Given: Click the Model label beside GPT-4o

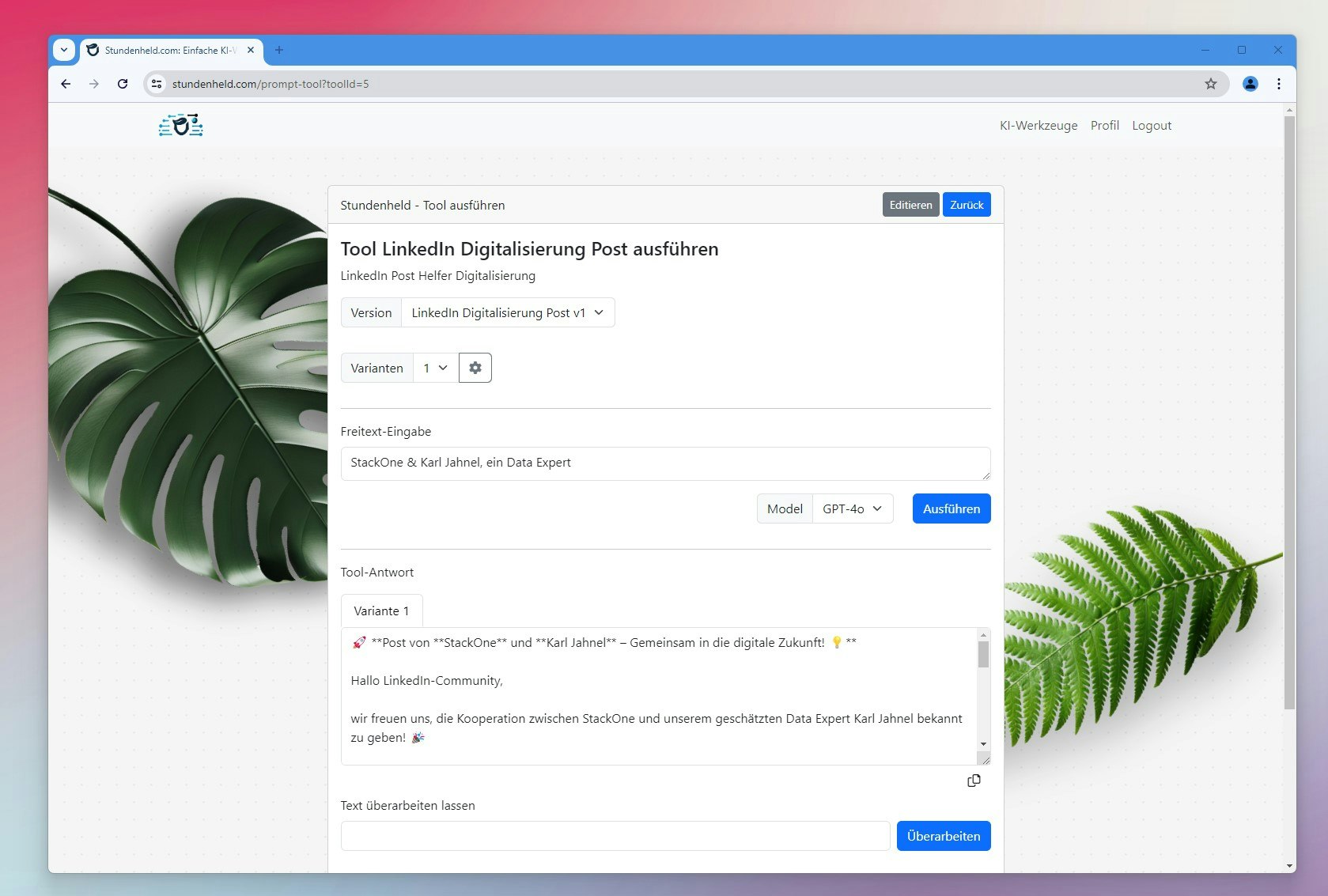Looking at the screenshot, I should (x=785, y=508).
